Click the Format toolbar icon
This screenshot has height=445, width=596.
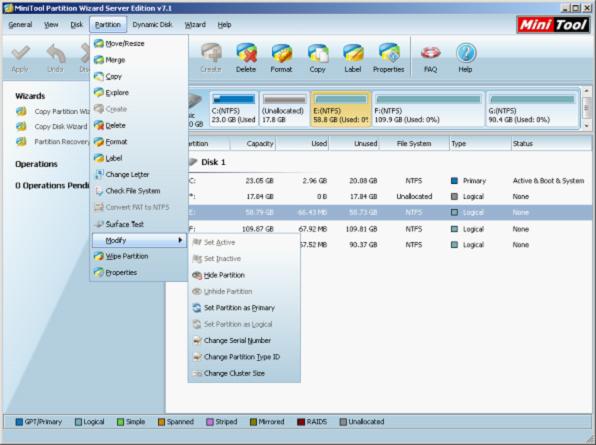point(281,58)
